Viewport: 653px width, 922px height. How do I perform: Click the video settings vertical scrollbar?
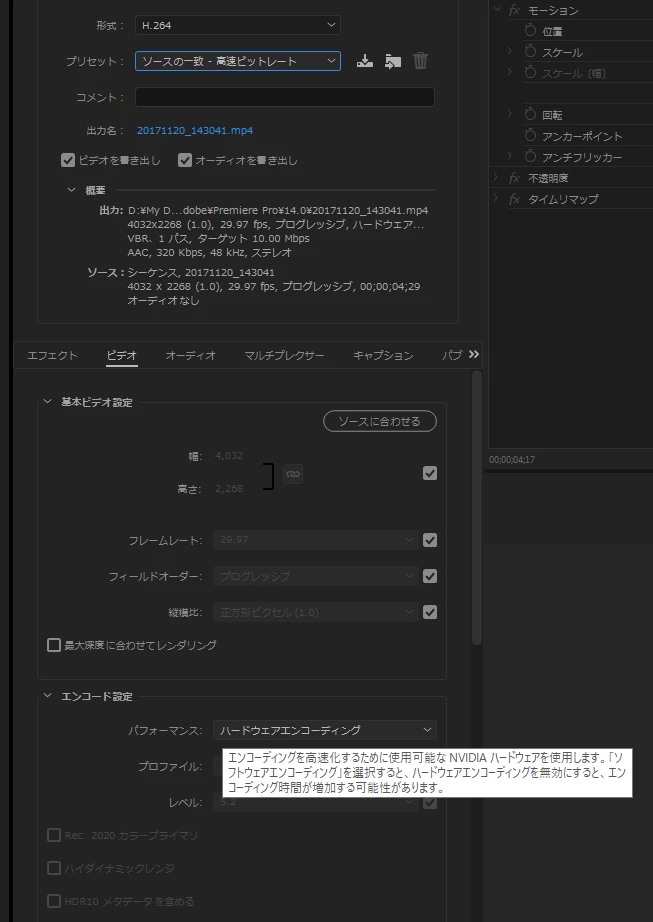477,507
